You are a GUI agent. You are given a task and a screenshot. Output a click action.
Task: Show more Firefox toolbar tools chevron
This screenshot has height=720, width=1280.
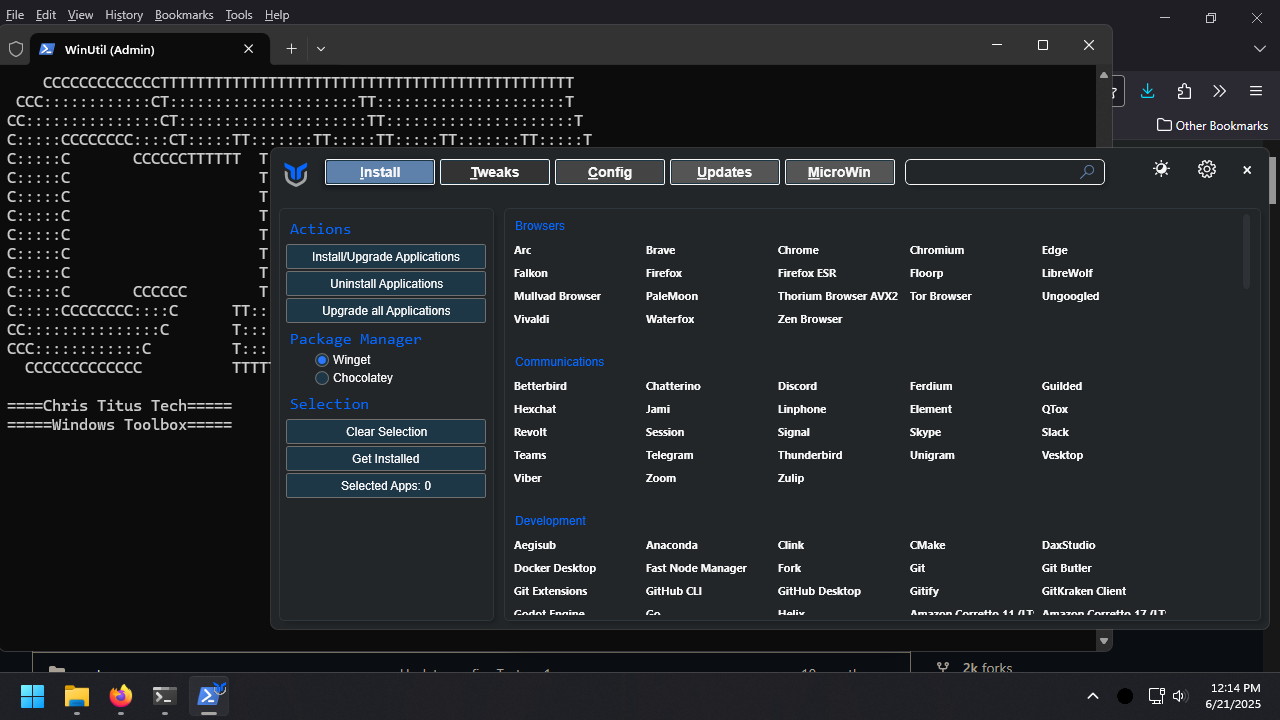(x=1219, y=91)
